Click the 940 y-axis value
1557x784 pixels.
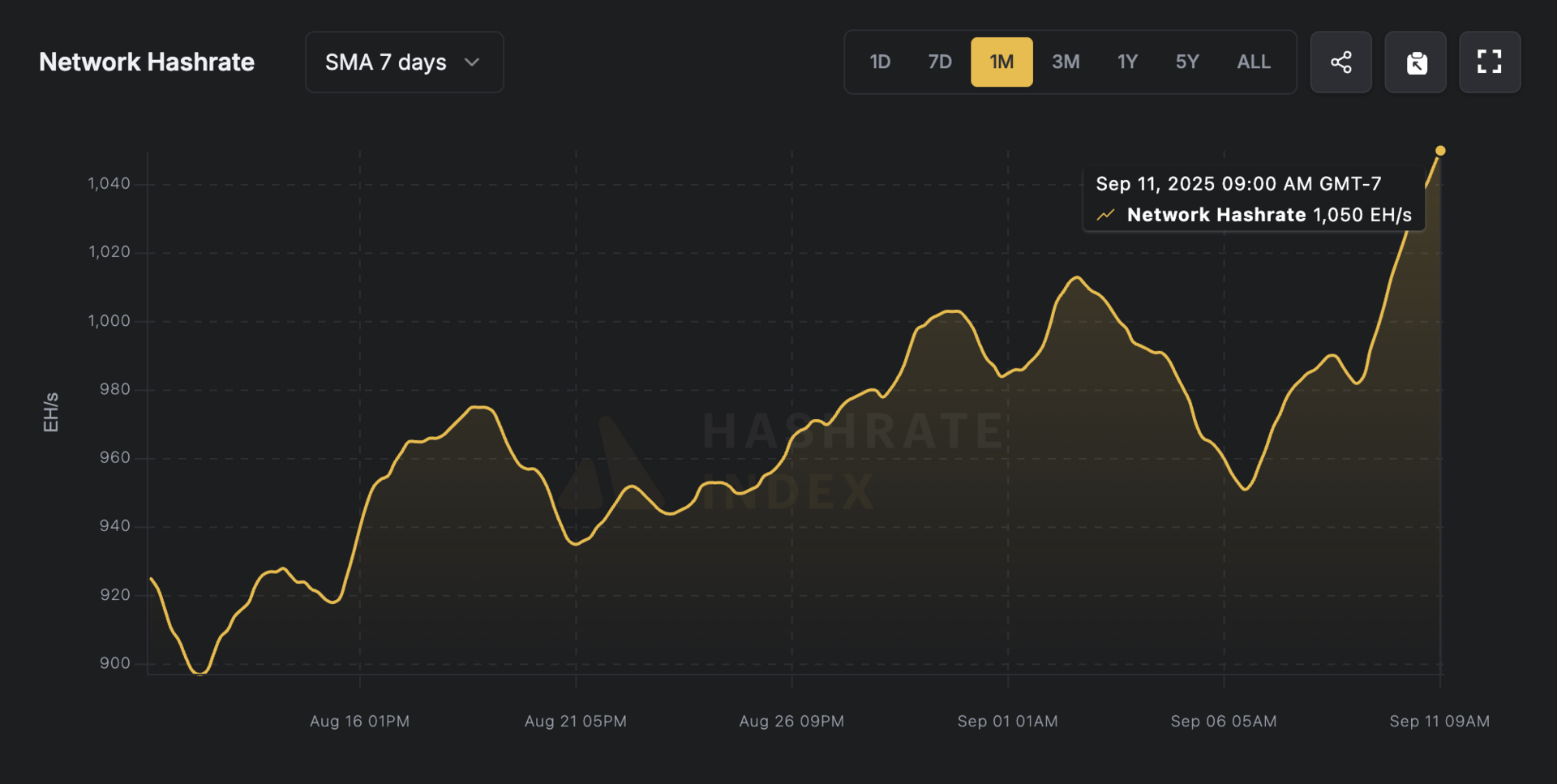114,526
